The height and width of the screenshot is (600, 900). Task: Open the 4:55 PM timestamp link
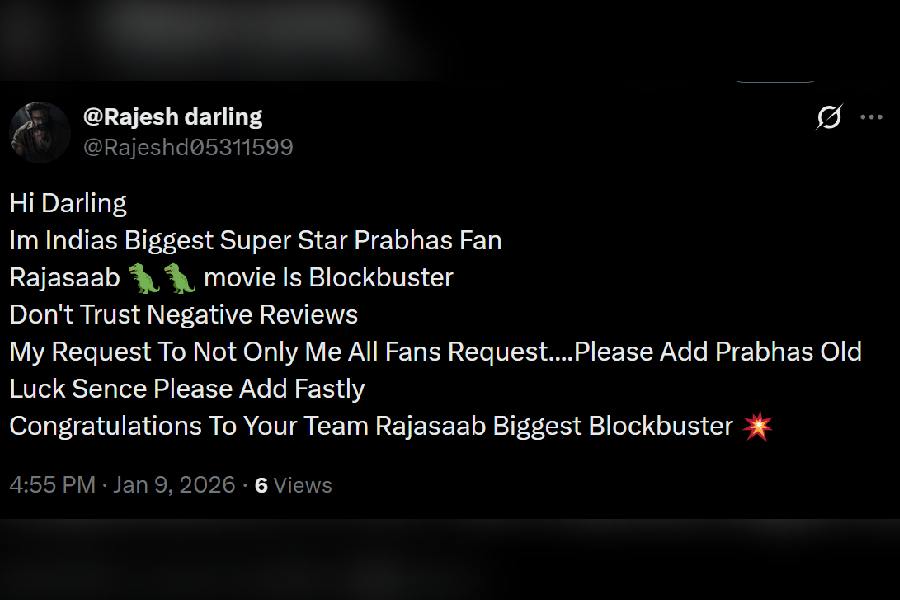click(x=52, y=485)
